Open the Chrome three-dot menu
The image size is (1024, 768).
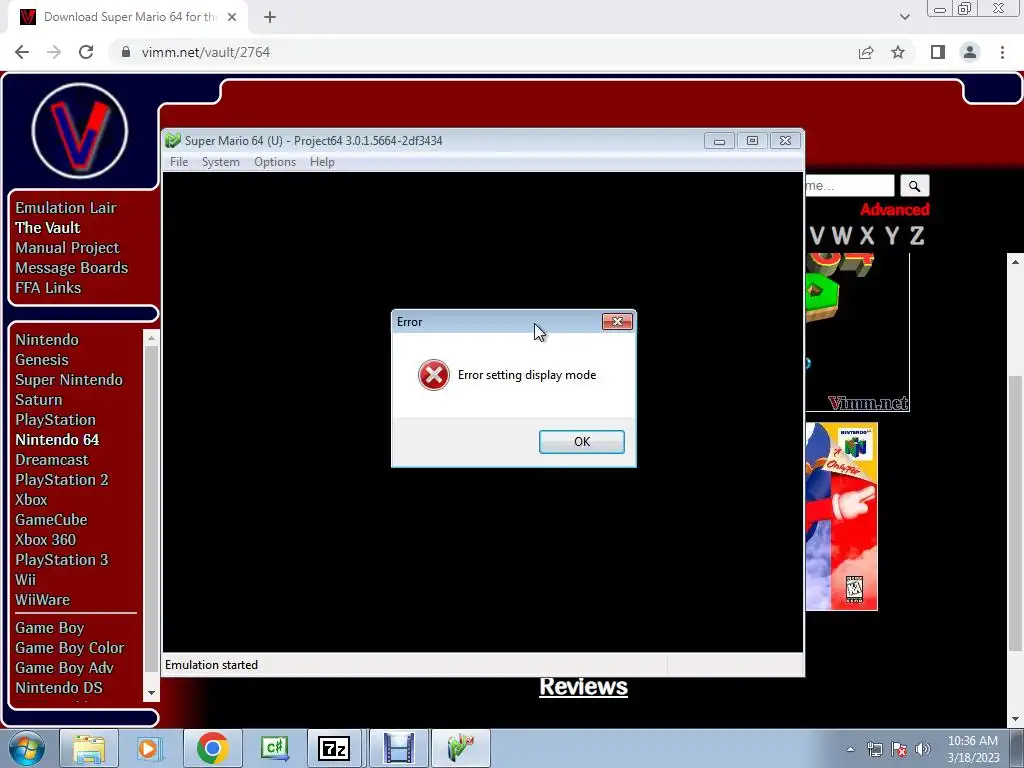[x=1002, y=52]
